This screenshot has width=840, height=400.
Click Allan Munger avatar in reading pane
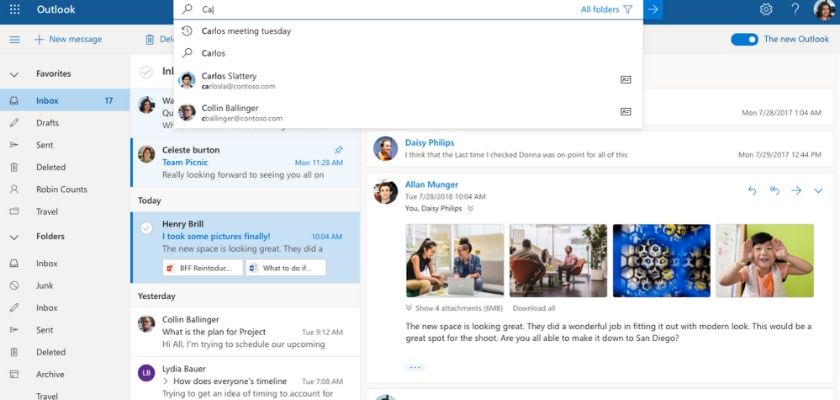385,191
